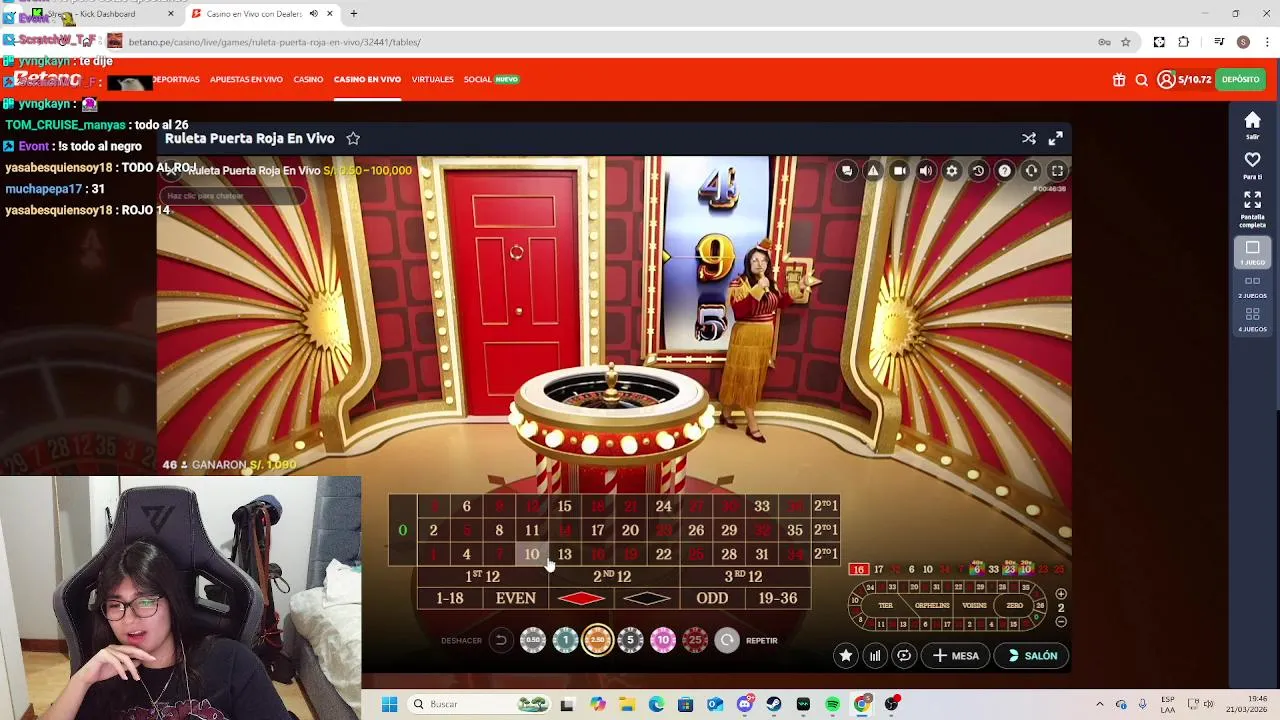The height and width of the screenshot is (720, 1280).
Task: Select the 4 Juegos layout
Action: coord(1252,320)
